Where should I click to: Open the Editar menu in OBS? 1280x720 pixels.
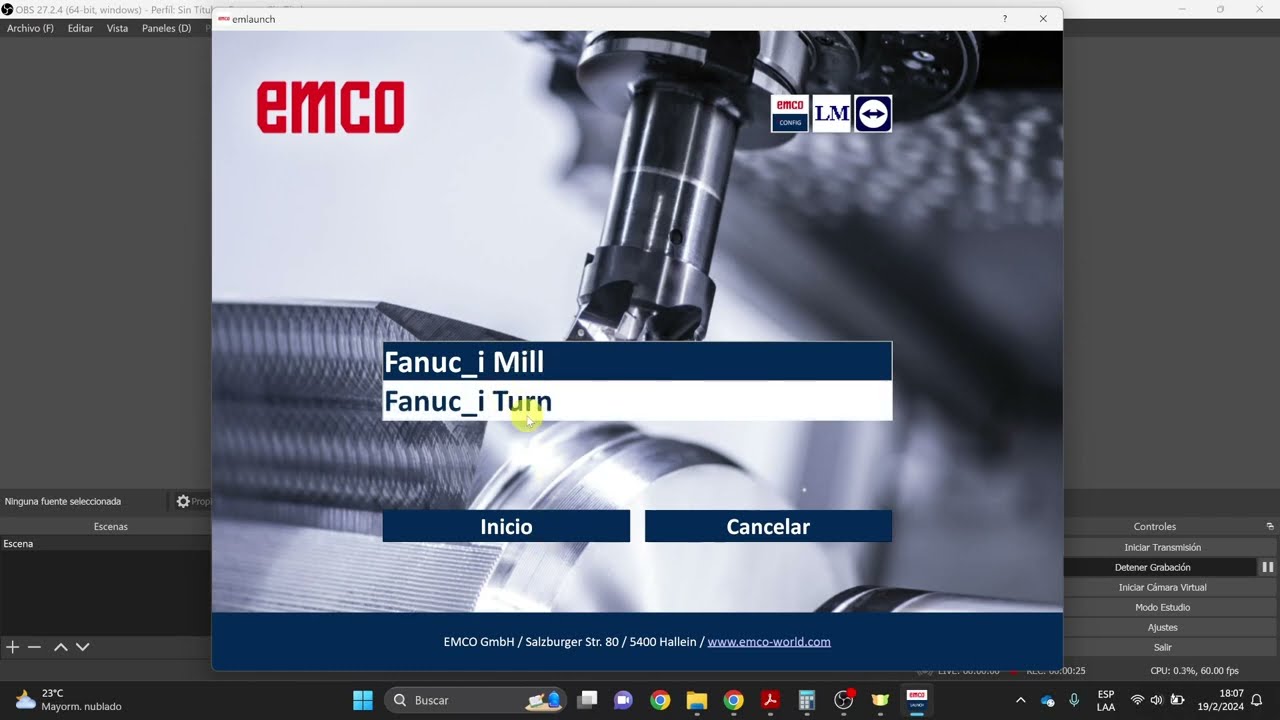(80, 28)
